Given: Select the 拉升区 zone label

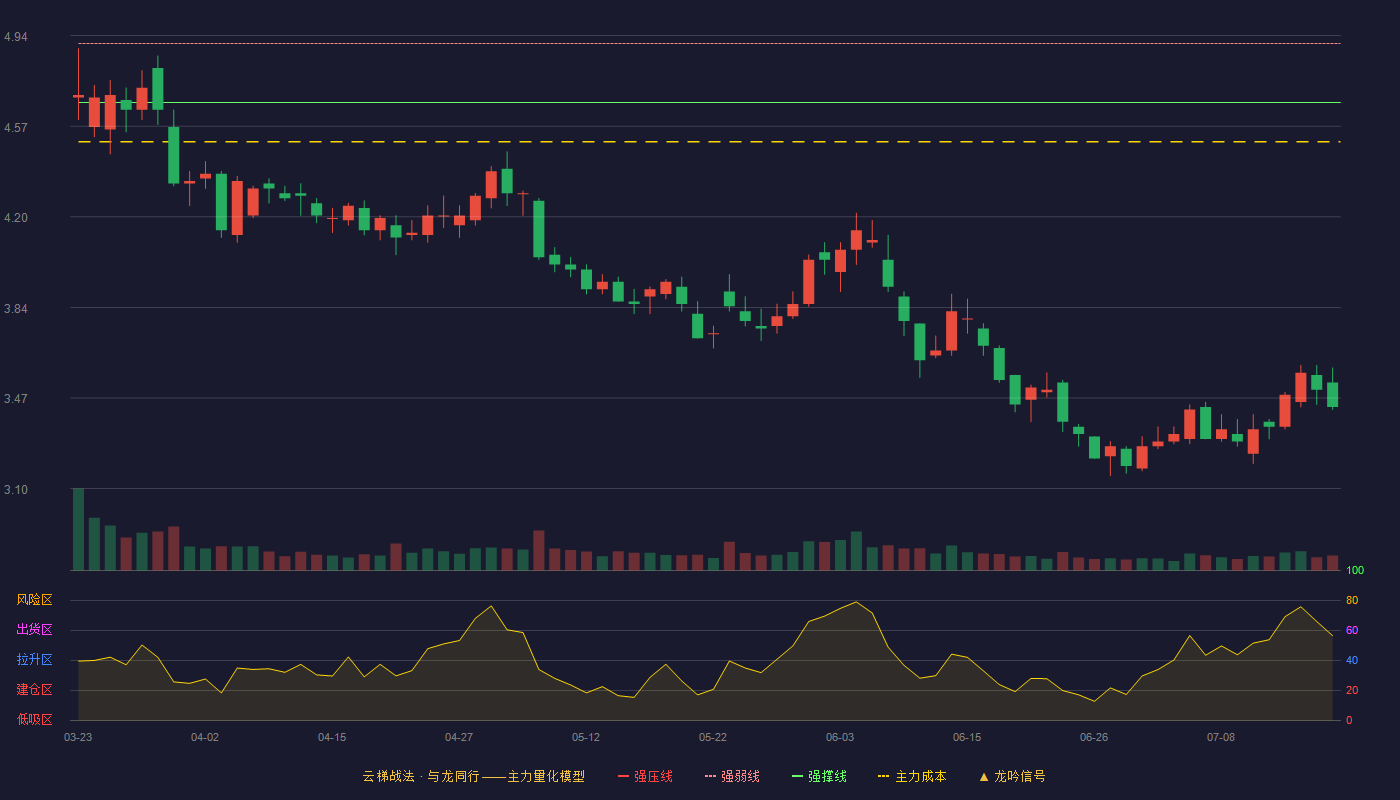Looking at the screenshot, I should tap(34, 660).
